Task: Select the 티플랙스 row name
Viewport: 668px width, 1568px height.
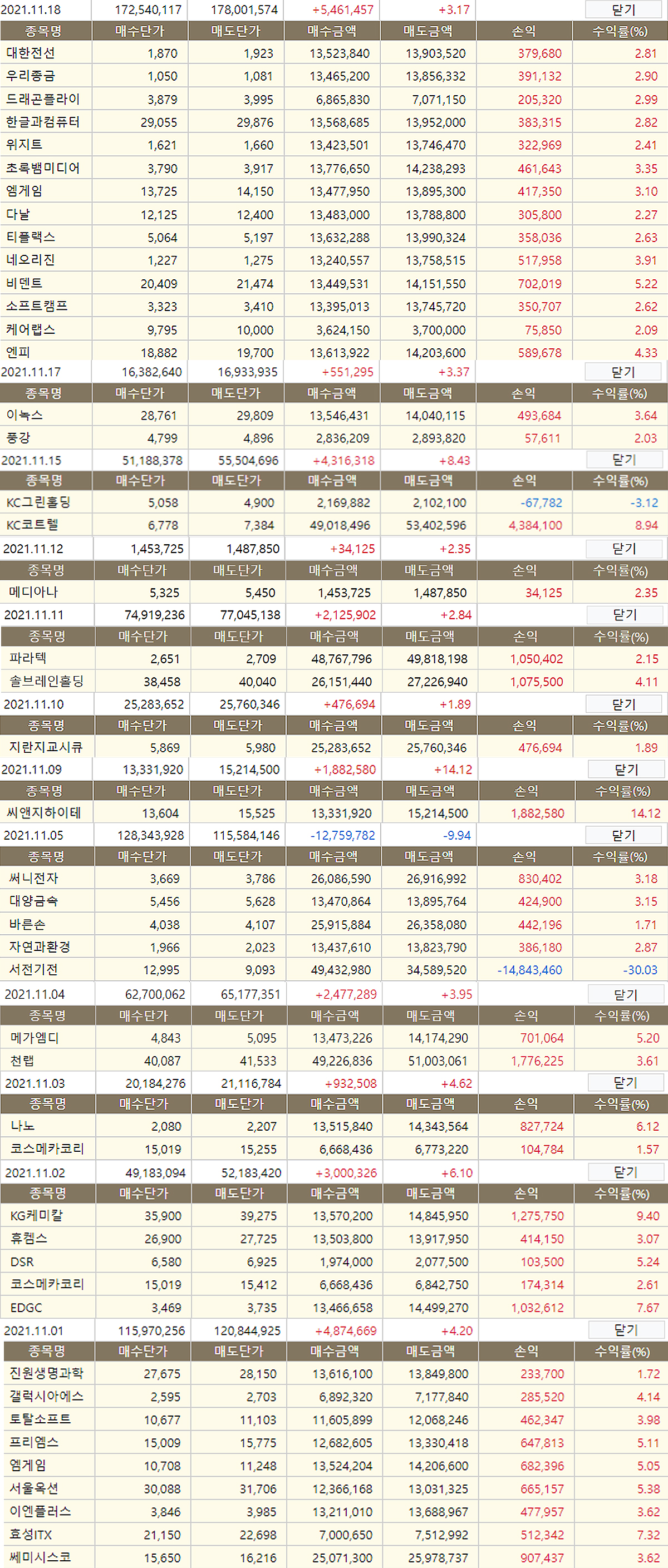Action: coord(31,238)
